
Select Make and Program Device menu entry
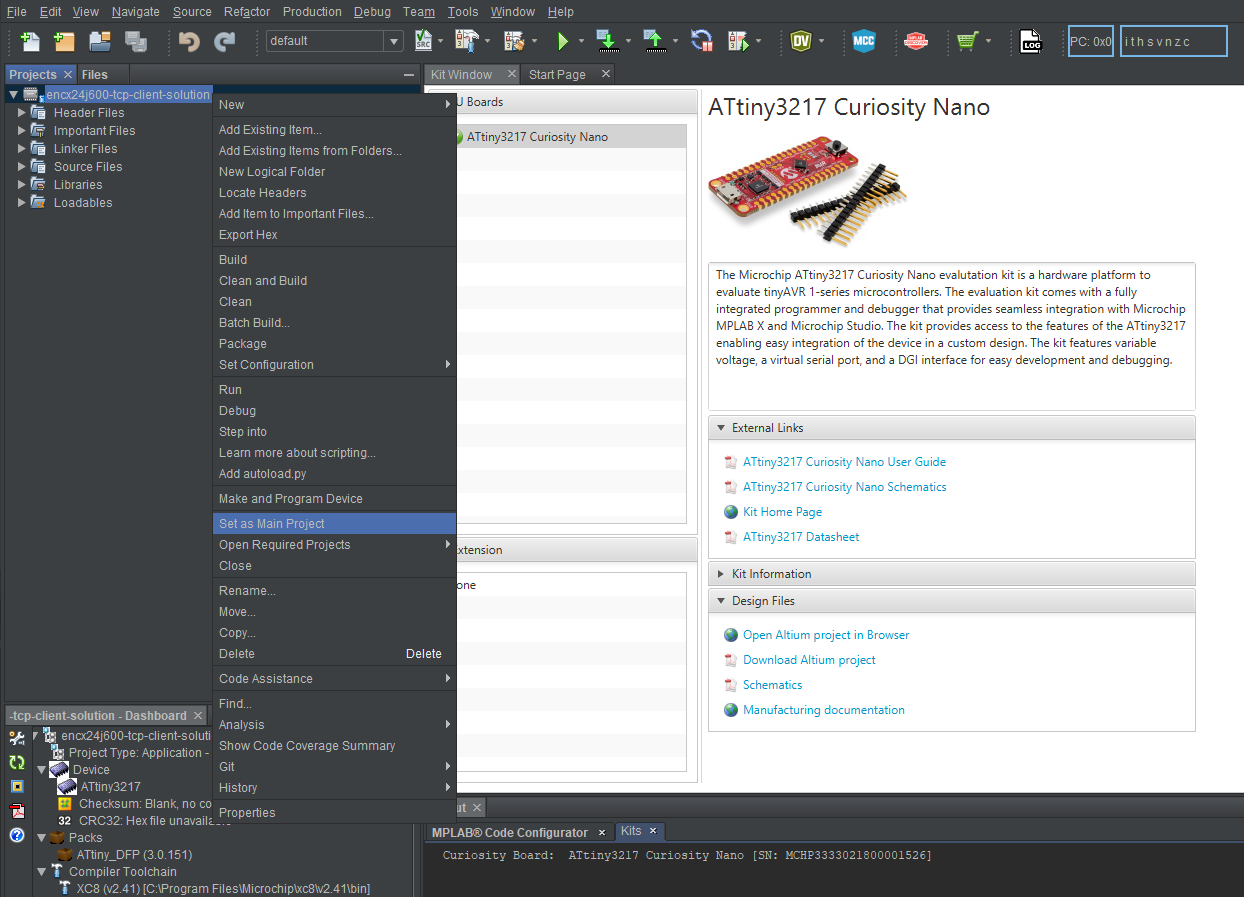334,499
